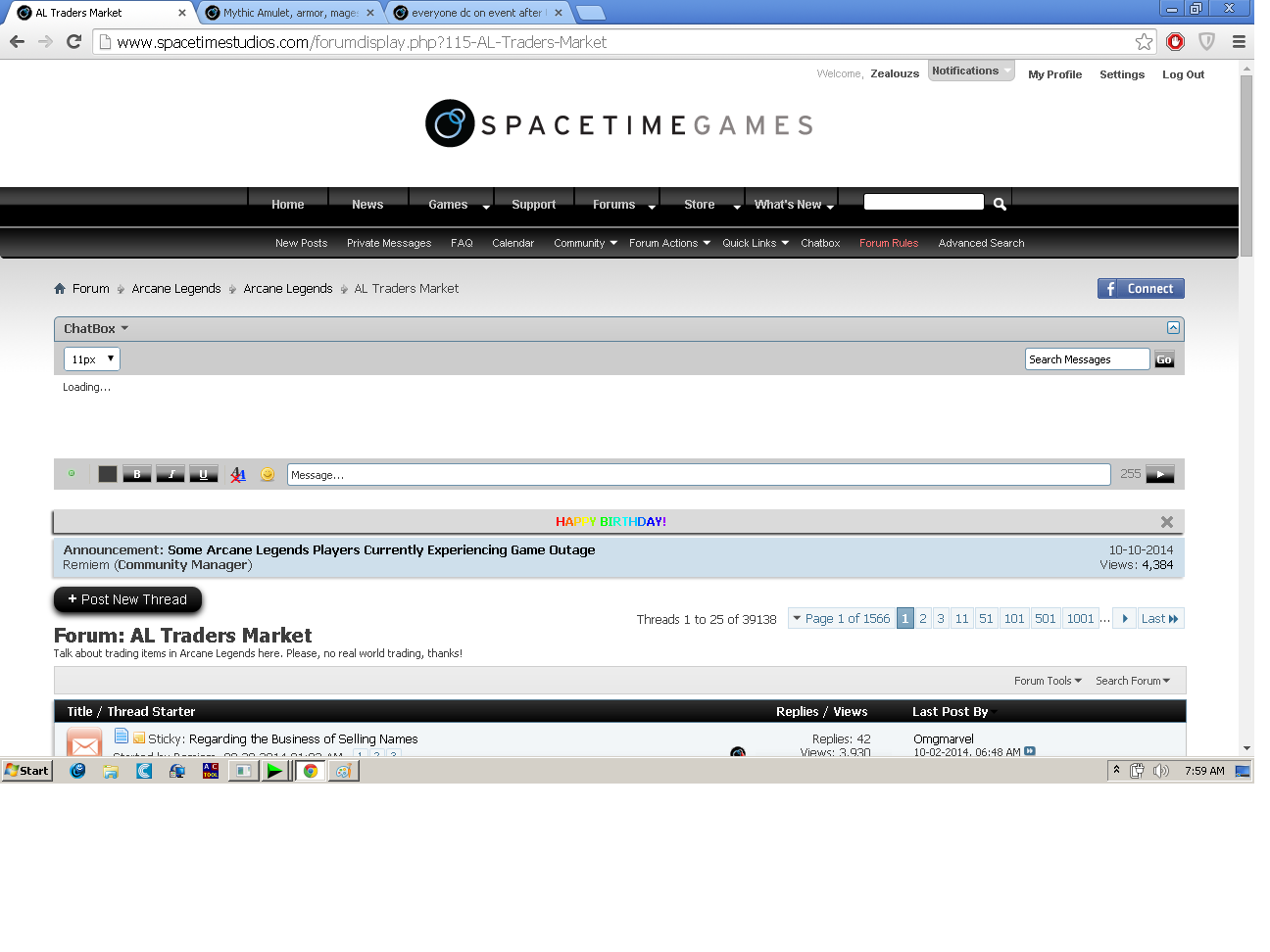Open the Page 1 of 1566 jump dropdown

pyautogui.click(x=841, y=618)
